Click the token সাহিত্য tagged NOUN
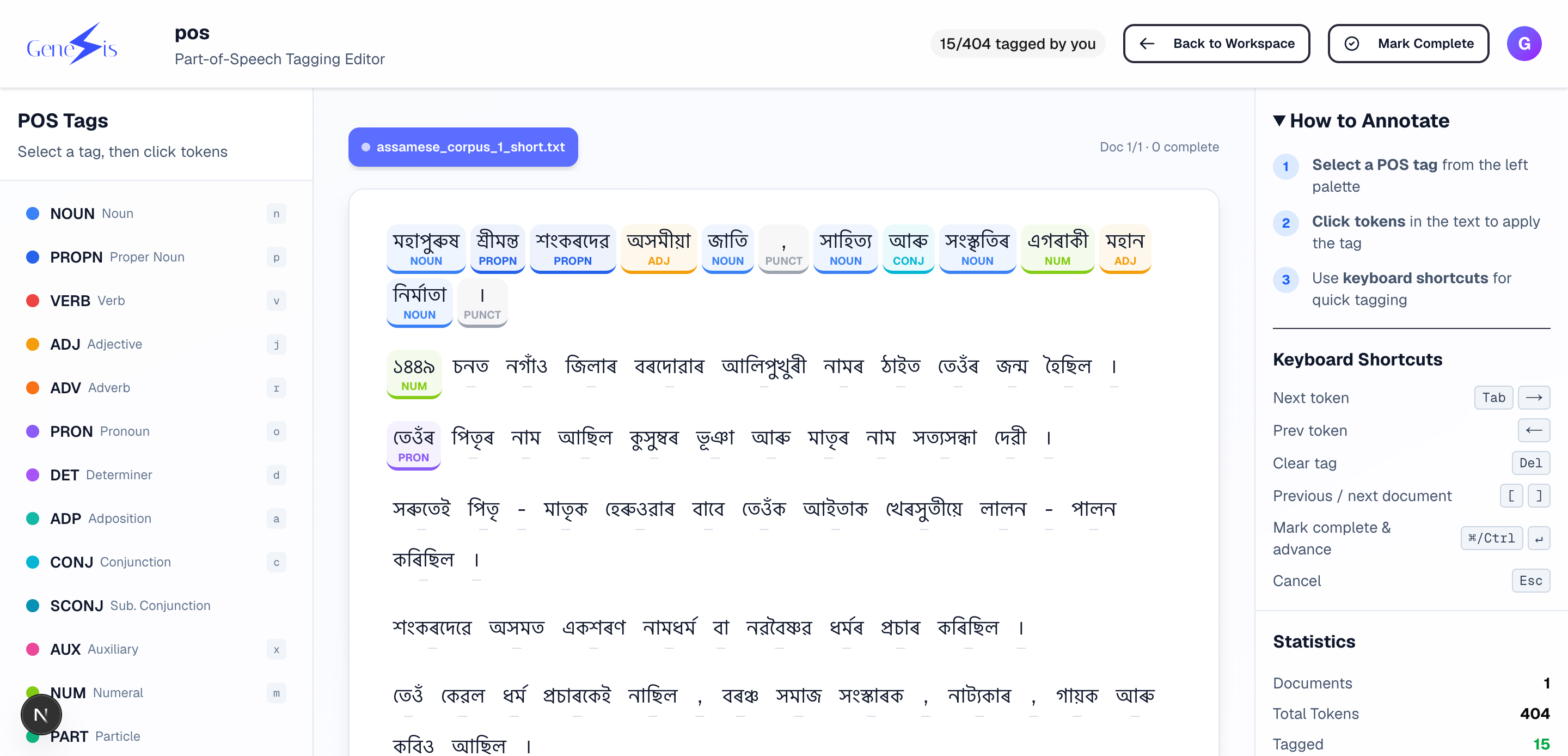The width and height of the screenshot is (1568, 756). [846, 248]
